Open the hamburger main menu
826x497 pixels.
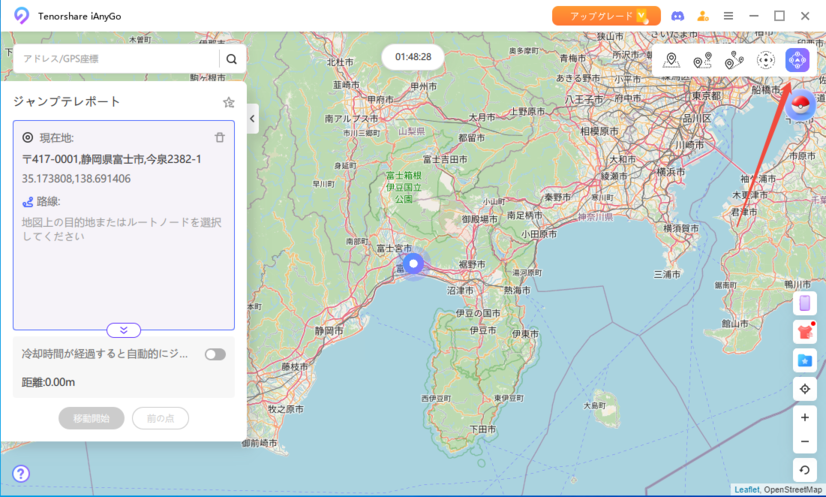[728, 16]
